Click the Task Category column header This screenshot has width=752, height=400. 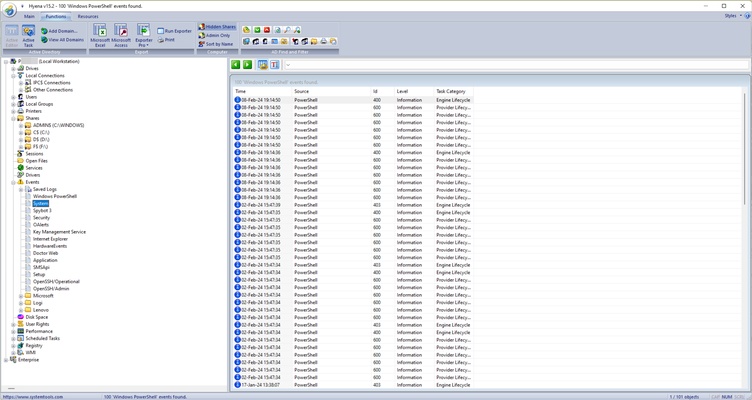click(x=453, y=91)
